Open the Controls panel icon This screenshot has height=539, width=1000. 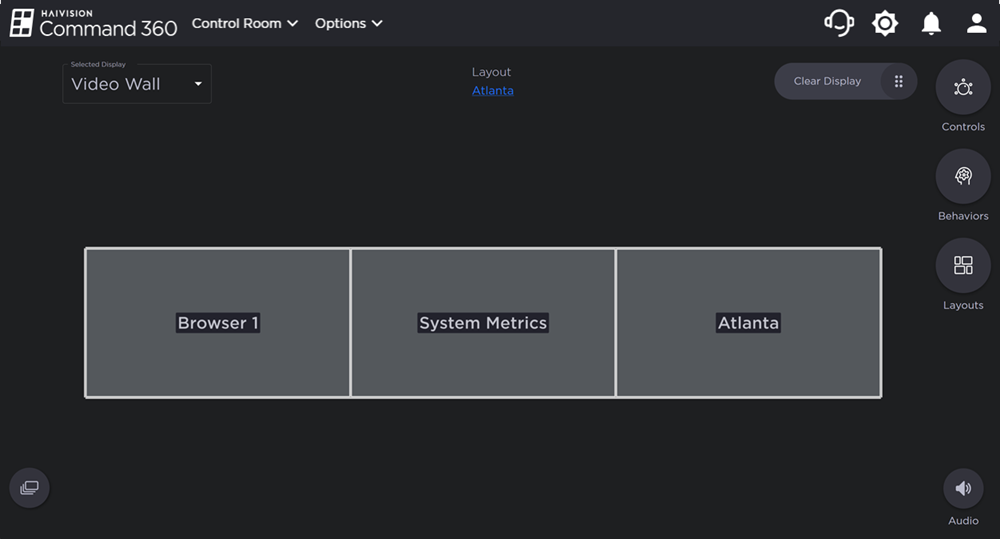pyautogui.click(x=963, y=87)
